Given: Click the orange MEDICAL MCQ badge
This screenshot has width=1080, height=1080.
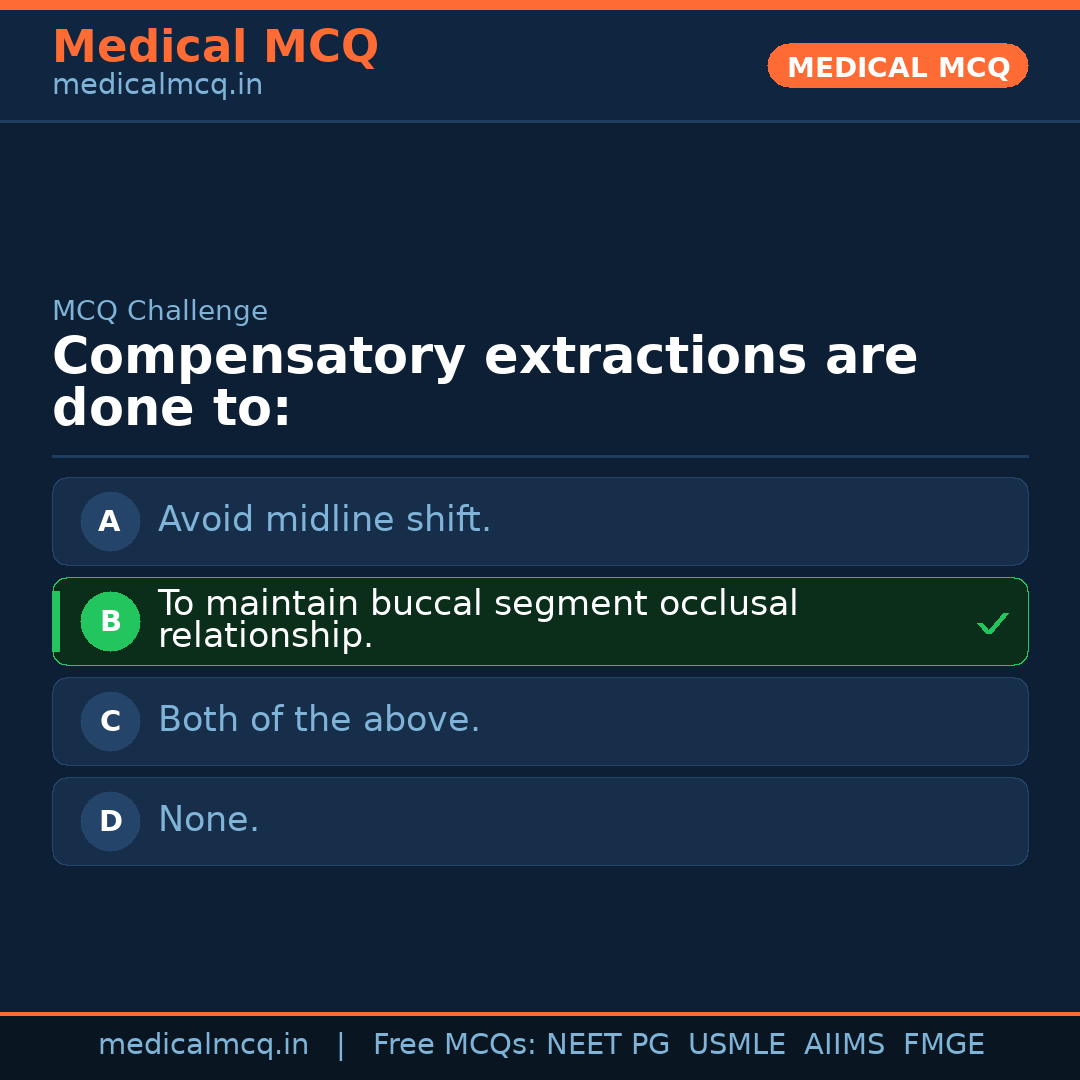Looking at the screenshot, I should click(x=897, y=66).
